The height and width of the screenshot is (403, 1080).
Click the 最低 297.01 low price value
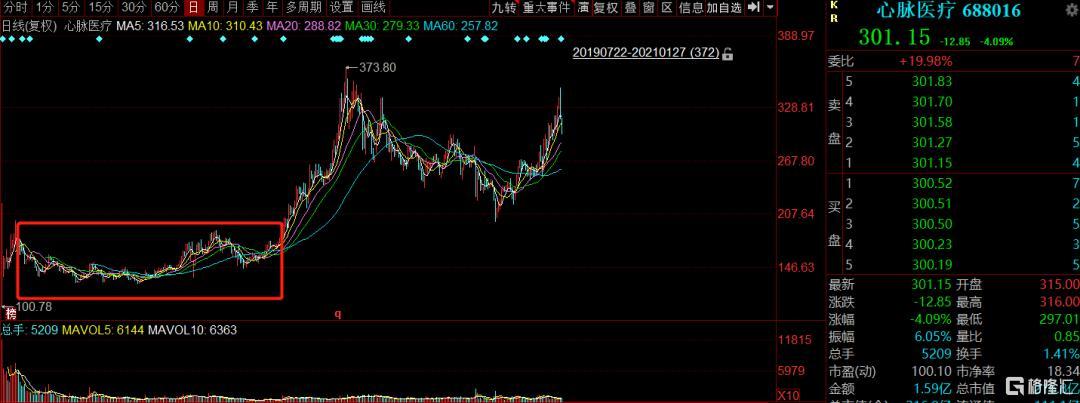pyautogui.click(x=1058, y=319)
